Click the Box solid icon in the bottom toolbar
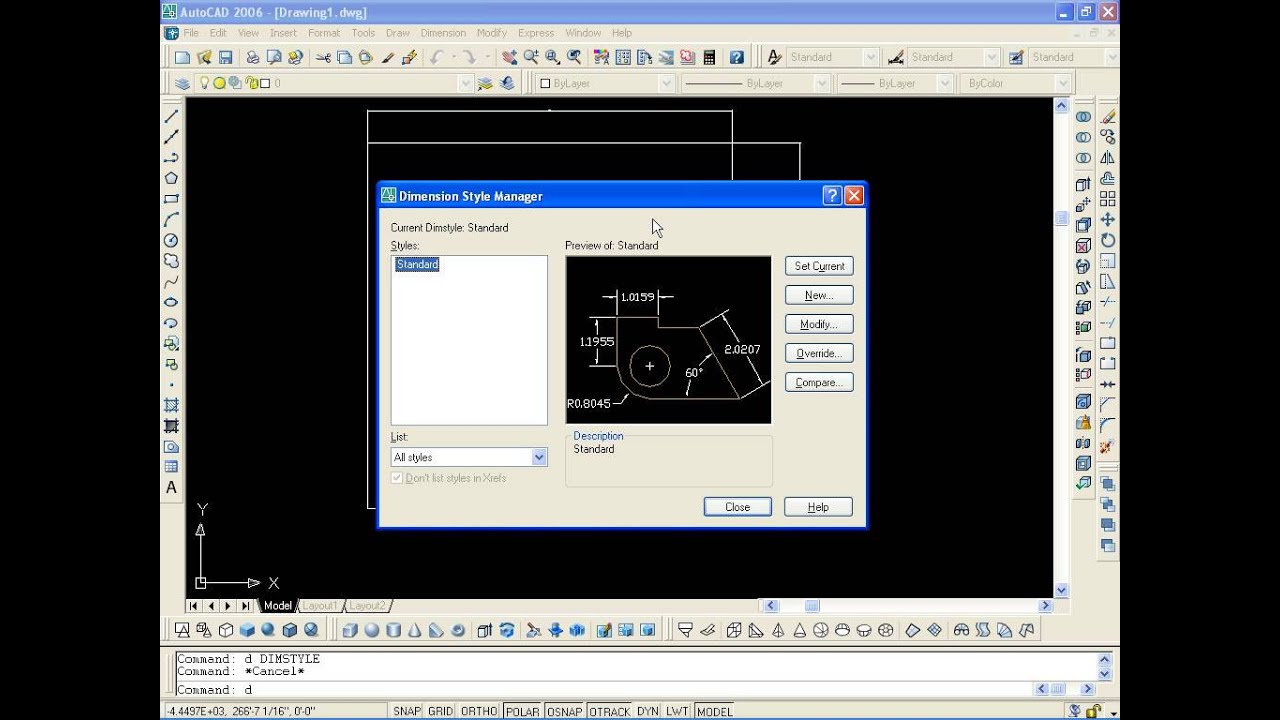Screen dimensions: 1280x720 (350, 630)
